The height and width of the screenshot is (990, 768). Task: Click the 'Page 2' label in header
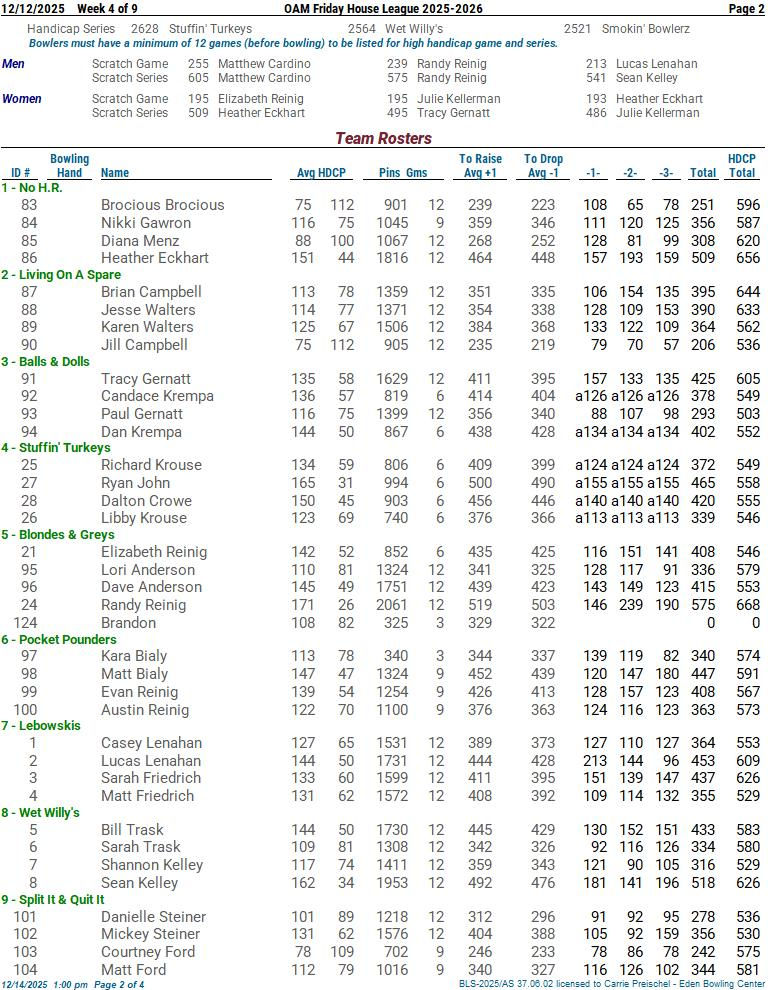746,9
